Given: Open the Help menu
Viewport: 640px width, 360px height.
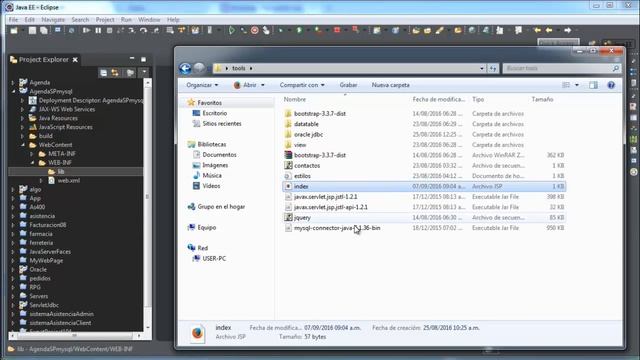Looking at the screenshot, I should coord(173,20).
